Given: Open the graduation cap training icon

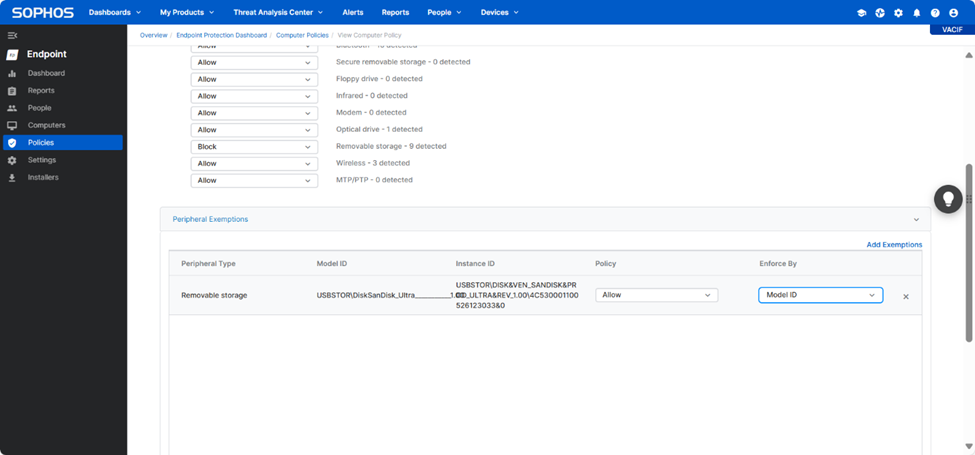Looking at the screenshot, I should click(x=861, y=13).
